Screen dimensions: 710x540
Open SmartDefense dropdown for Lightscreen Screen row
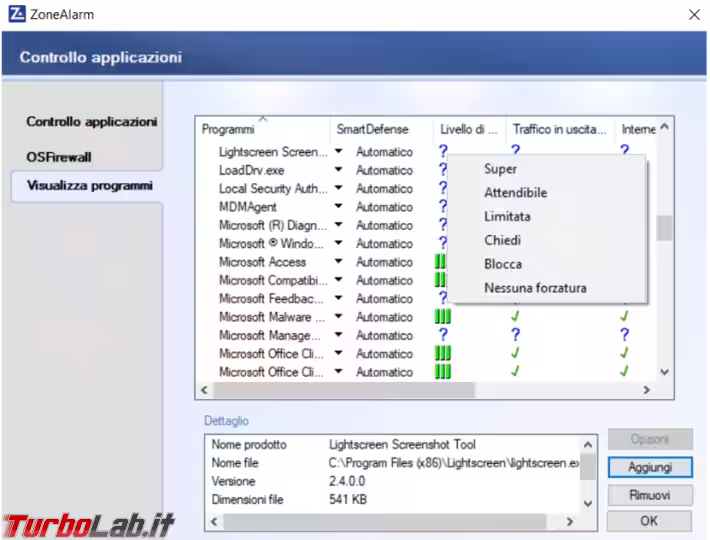(338, 151)
